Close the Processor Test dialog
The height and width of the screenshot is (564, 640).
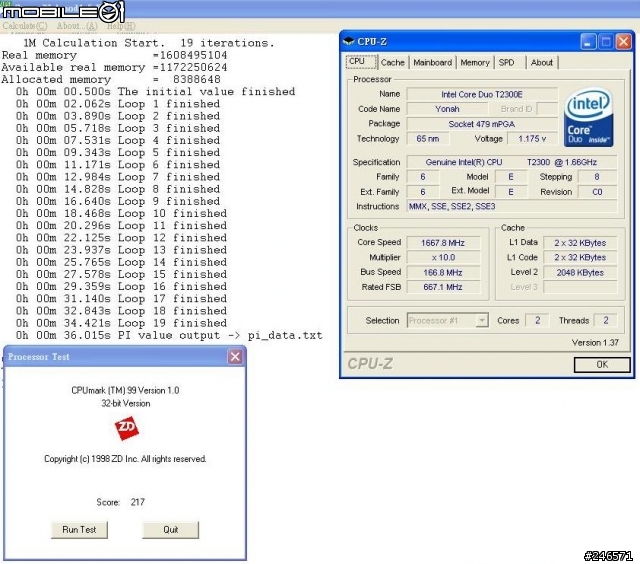[236, 357]
